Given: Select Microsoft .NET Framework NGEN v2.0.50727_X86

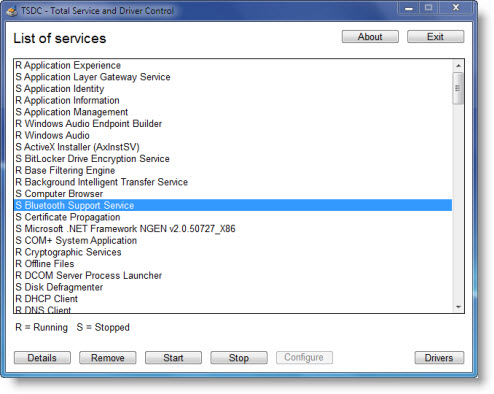Looking at the screenshot, I should click(x=233, y=229).
